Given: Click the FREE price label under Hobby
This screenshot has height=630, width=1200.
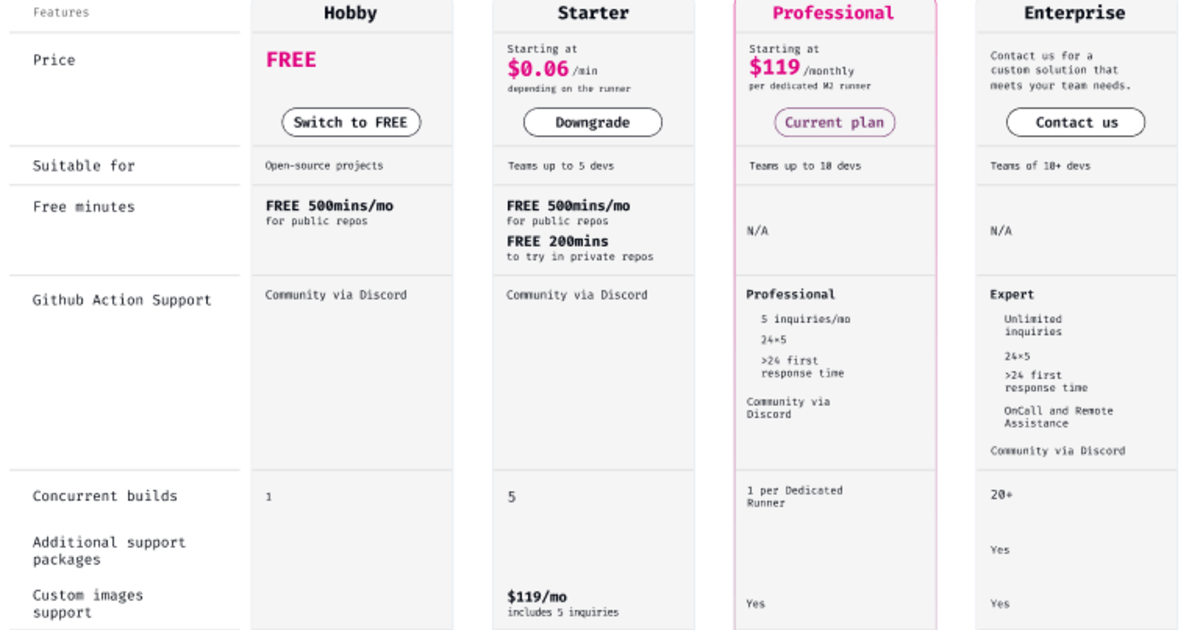Looking at the screenshot, I should [290, 60].
